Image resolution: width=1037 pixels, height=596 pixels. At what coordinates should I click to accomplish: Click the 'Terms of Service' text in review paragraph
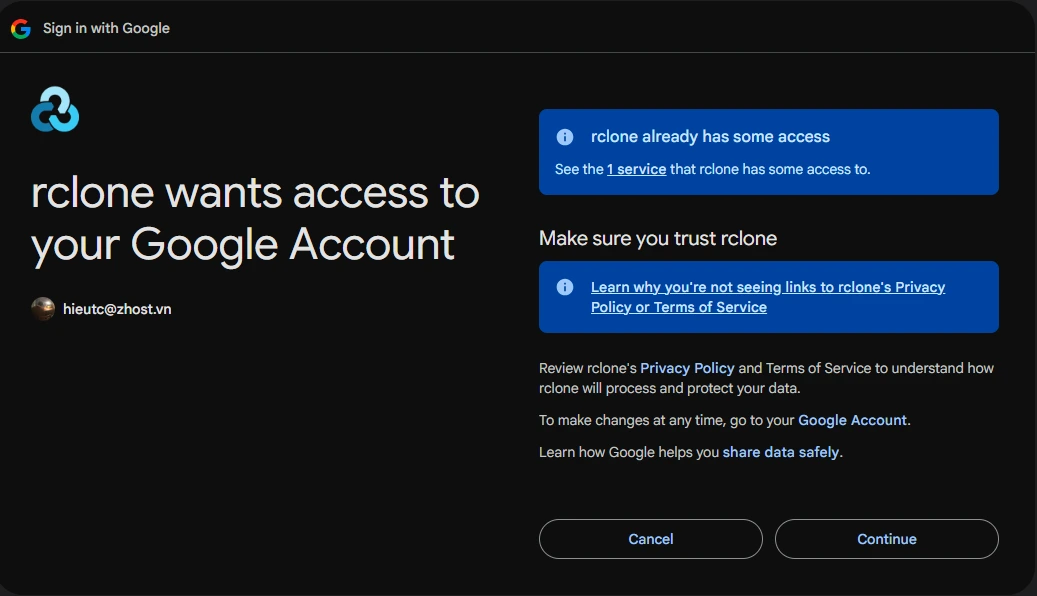point(818,368)
